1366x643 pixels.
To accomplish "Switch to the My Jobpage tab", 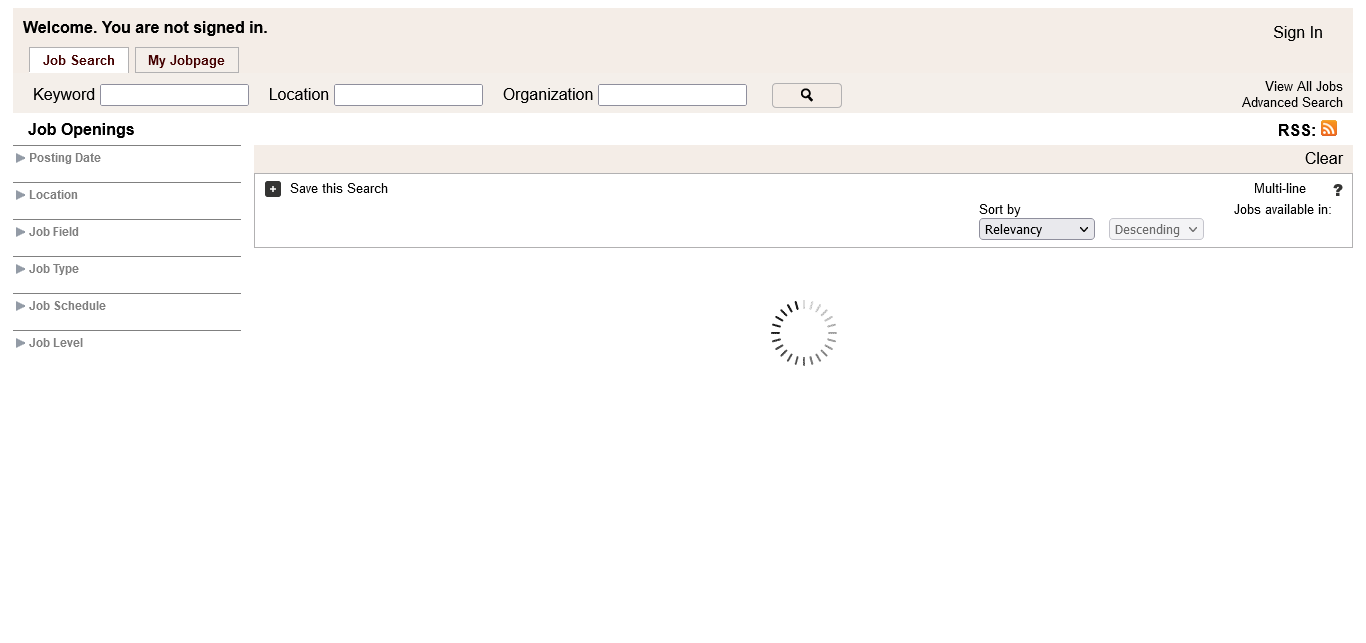I will pos(186,60).
